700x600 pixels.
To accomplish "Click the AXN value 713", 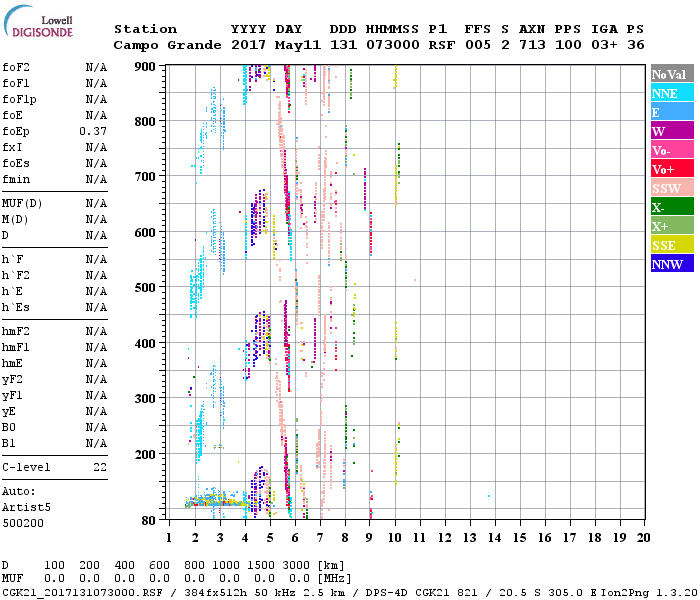I will pyautogui.click(x=532, y=45).
